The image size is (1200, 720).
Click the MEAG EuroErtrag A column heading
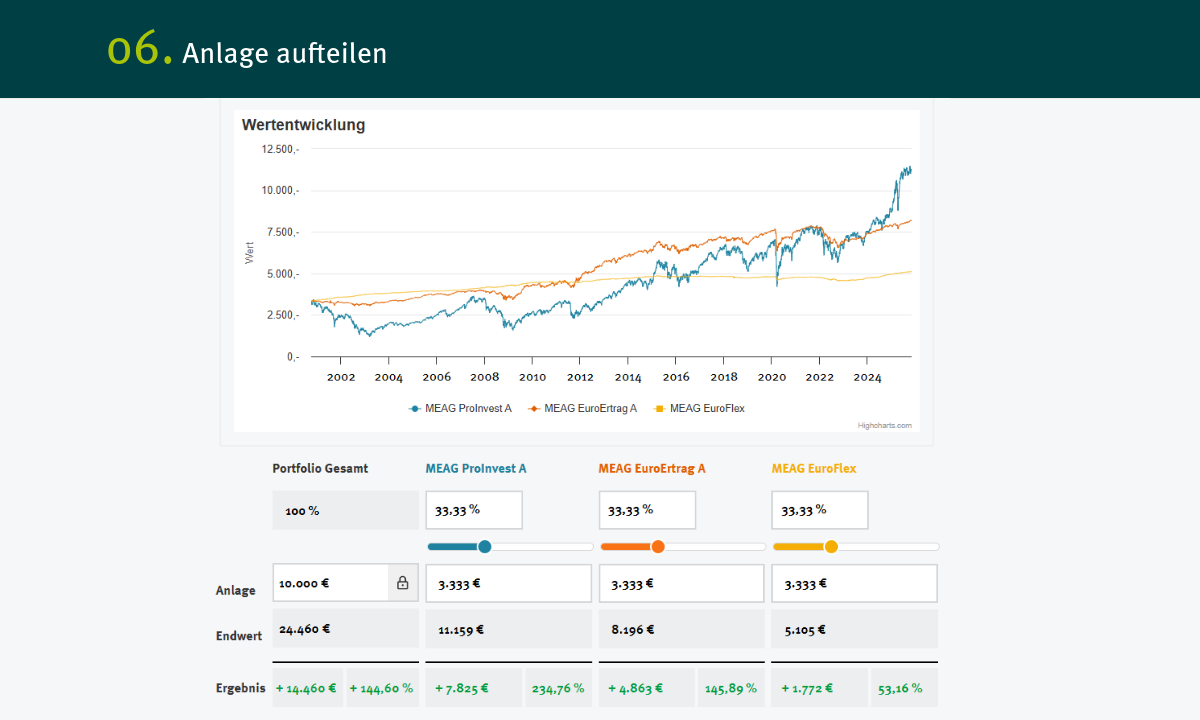tap(652, 468)
